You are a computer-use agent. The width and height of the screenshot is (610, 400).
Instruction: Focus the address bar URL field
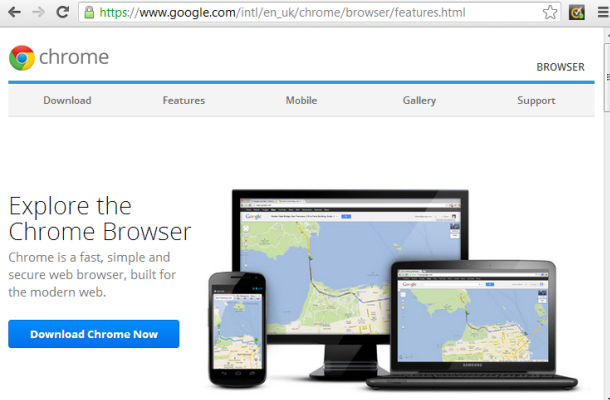pos(319,12)
